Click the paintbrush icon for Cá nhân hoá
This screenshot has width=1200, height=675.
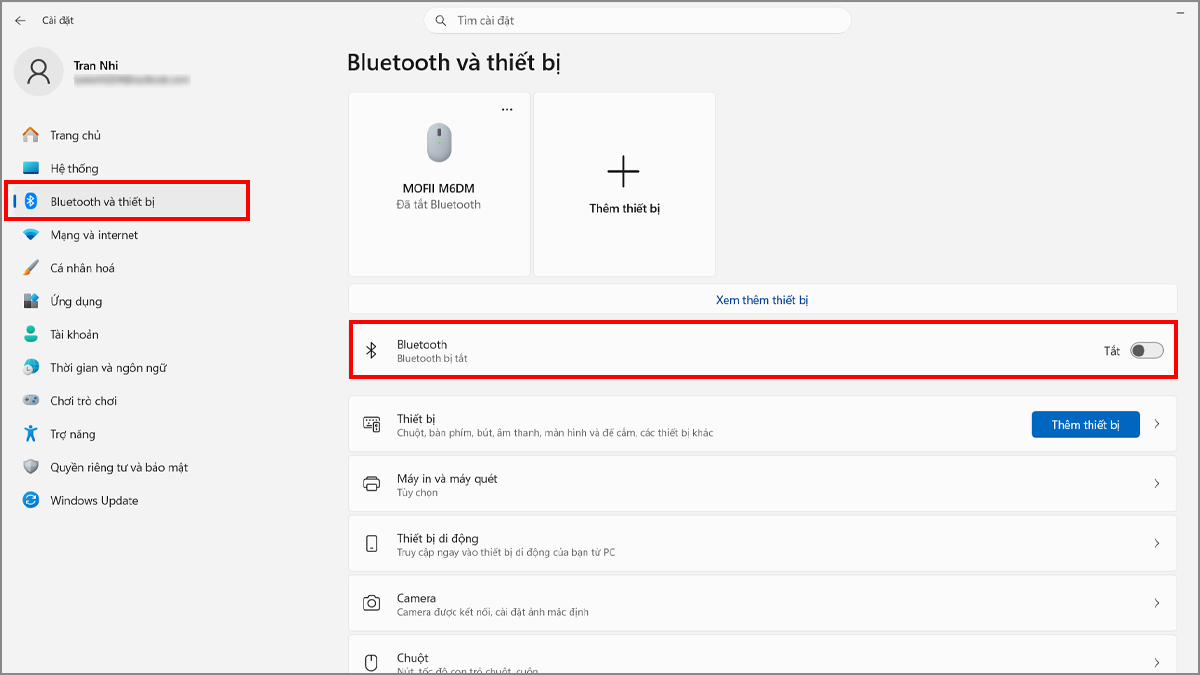click(31, 268)
